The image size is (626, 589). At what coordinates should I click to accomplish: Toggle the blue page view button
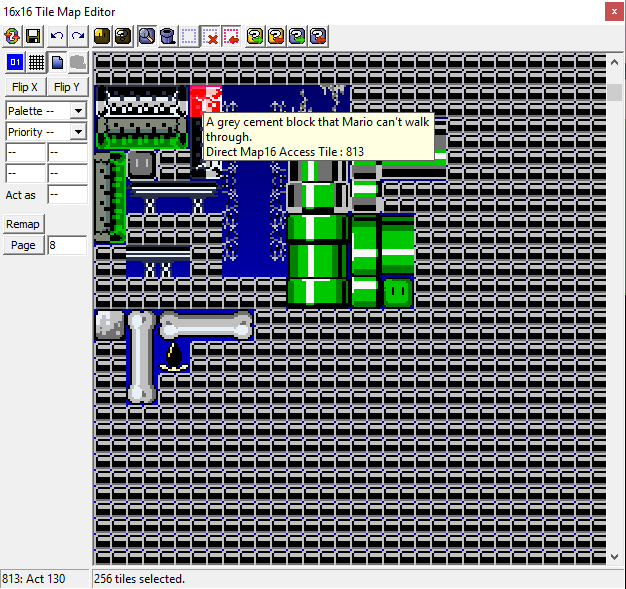[57, 62]
